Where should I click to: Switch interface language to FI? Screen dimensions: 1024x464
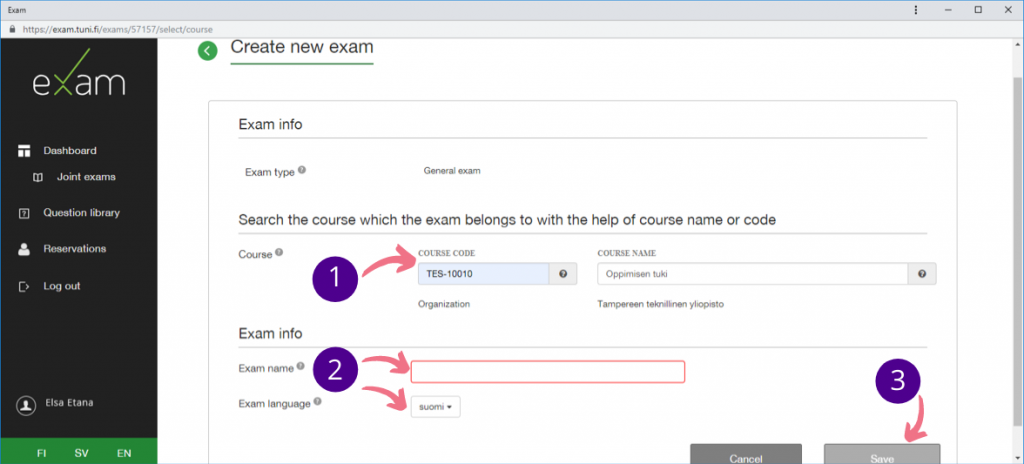(41, 453)
